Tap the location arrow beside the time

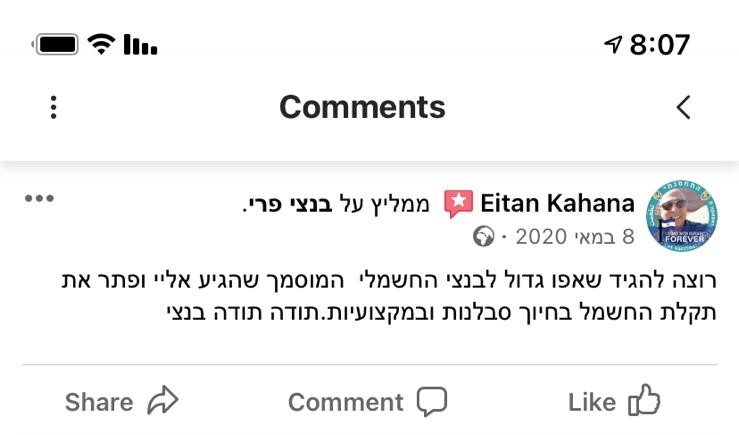(613, 45)
